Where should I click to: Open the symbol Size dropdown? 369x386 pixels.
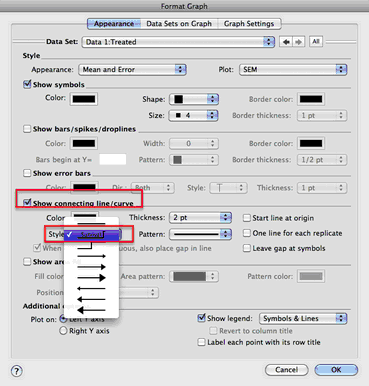tap(194, 115)
